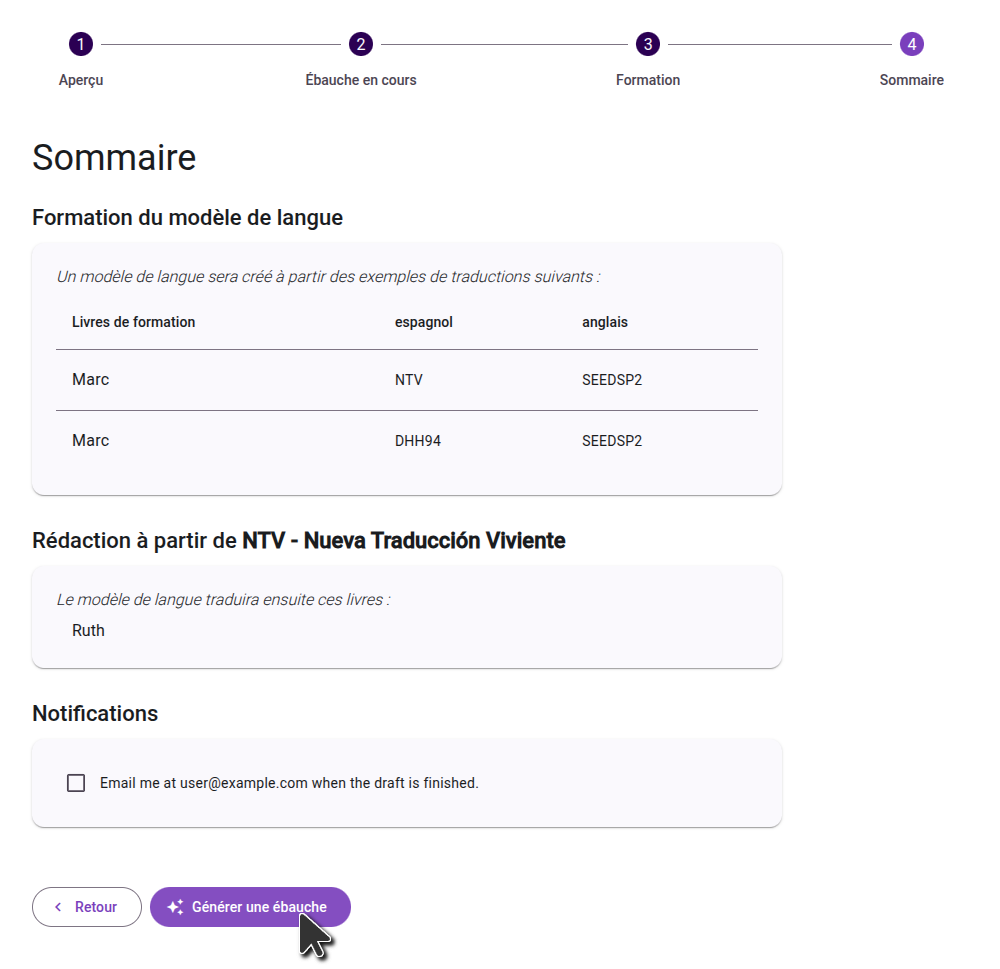1000x969 pixels.
Task: Click the NTV - Nueva Traducción Viviente heading
Action: 403,541
